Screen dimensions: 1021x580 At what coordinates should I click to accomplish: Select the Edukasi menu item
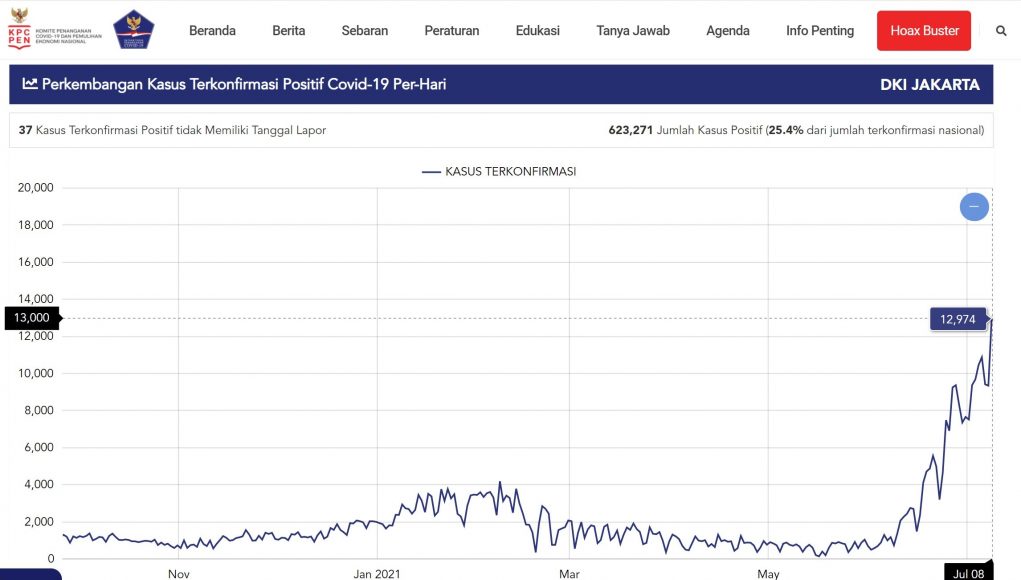click(x=538, y=31)
